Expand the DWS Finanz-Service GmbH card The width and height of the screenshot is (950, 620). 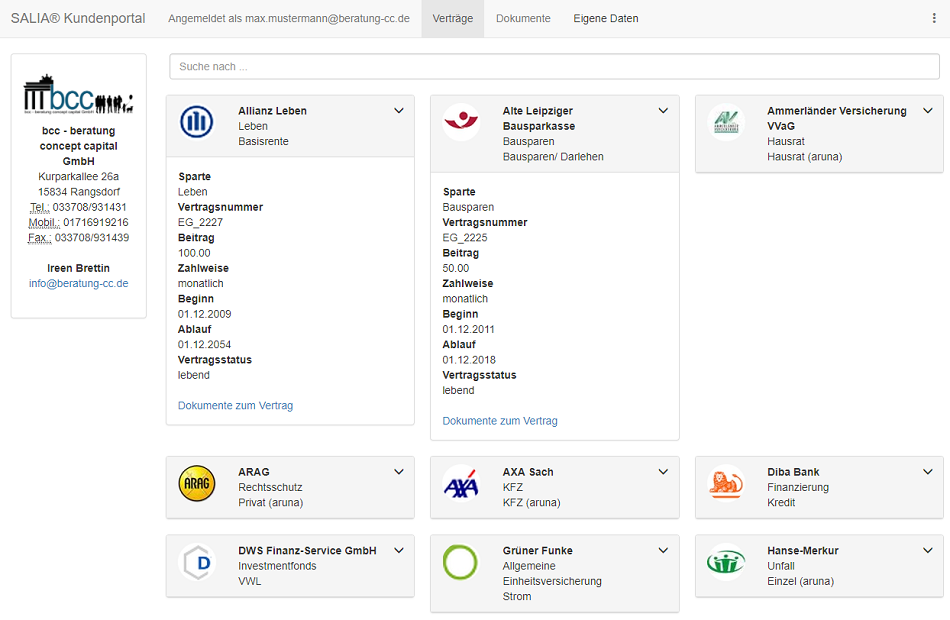click(399, 551)
